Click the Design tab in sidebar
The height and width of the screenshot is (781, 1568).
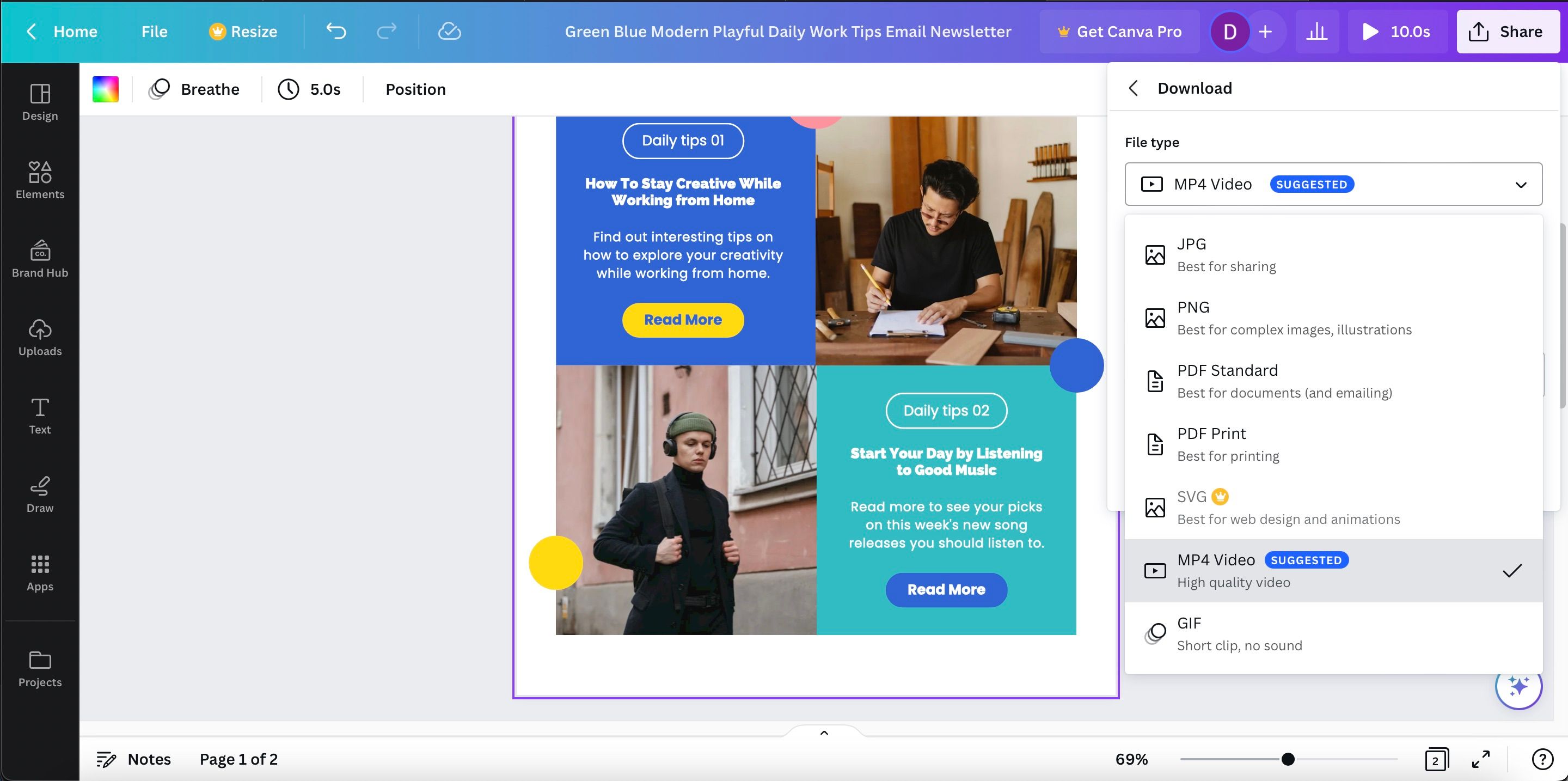(x=40, y=99)
